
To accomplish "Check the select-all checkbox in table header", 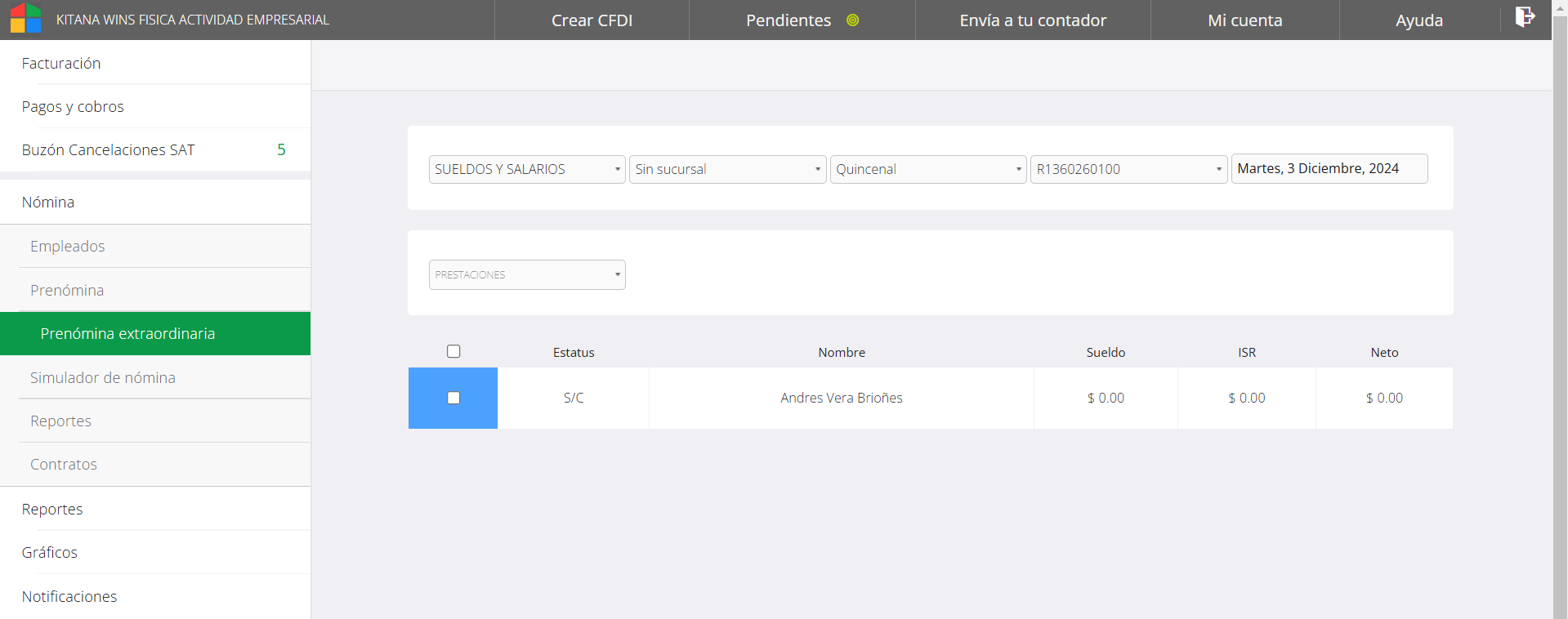I will 453,351.
